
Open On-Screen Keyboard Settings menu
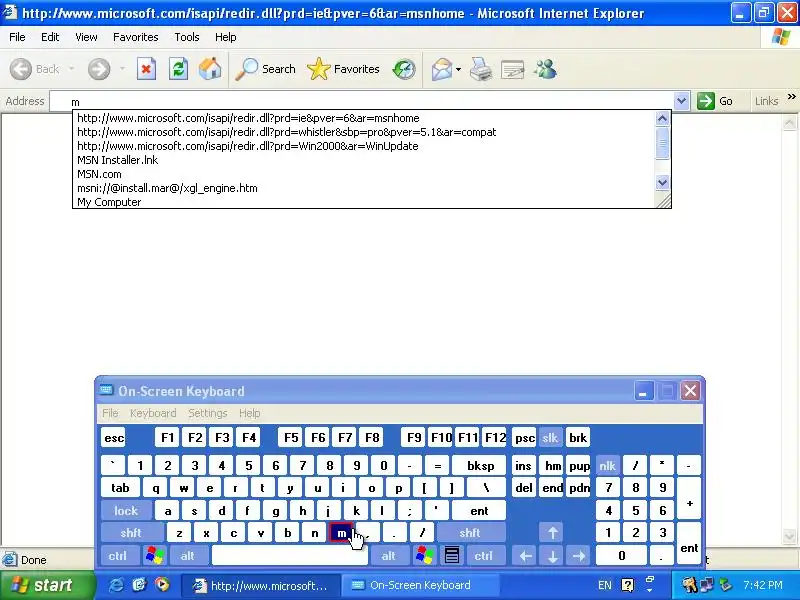click(x=208, y=413)
